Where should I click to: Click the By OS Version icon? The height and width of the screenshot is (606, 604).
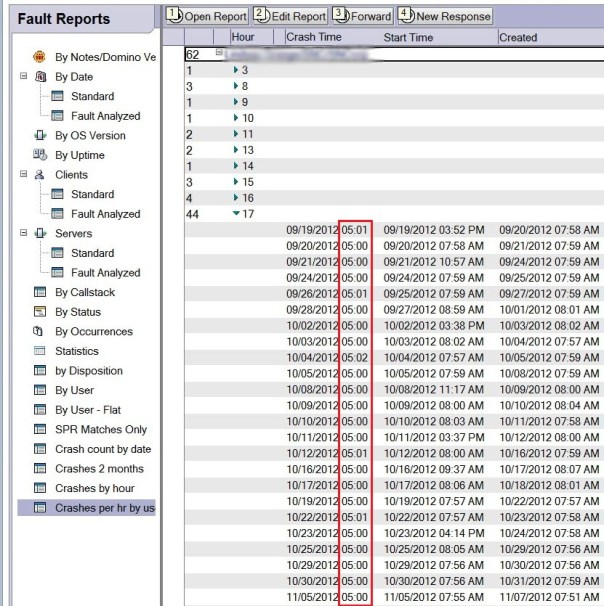coord(40,136)
